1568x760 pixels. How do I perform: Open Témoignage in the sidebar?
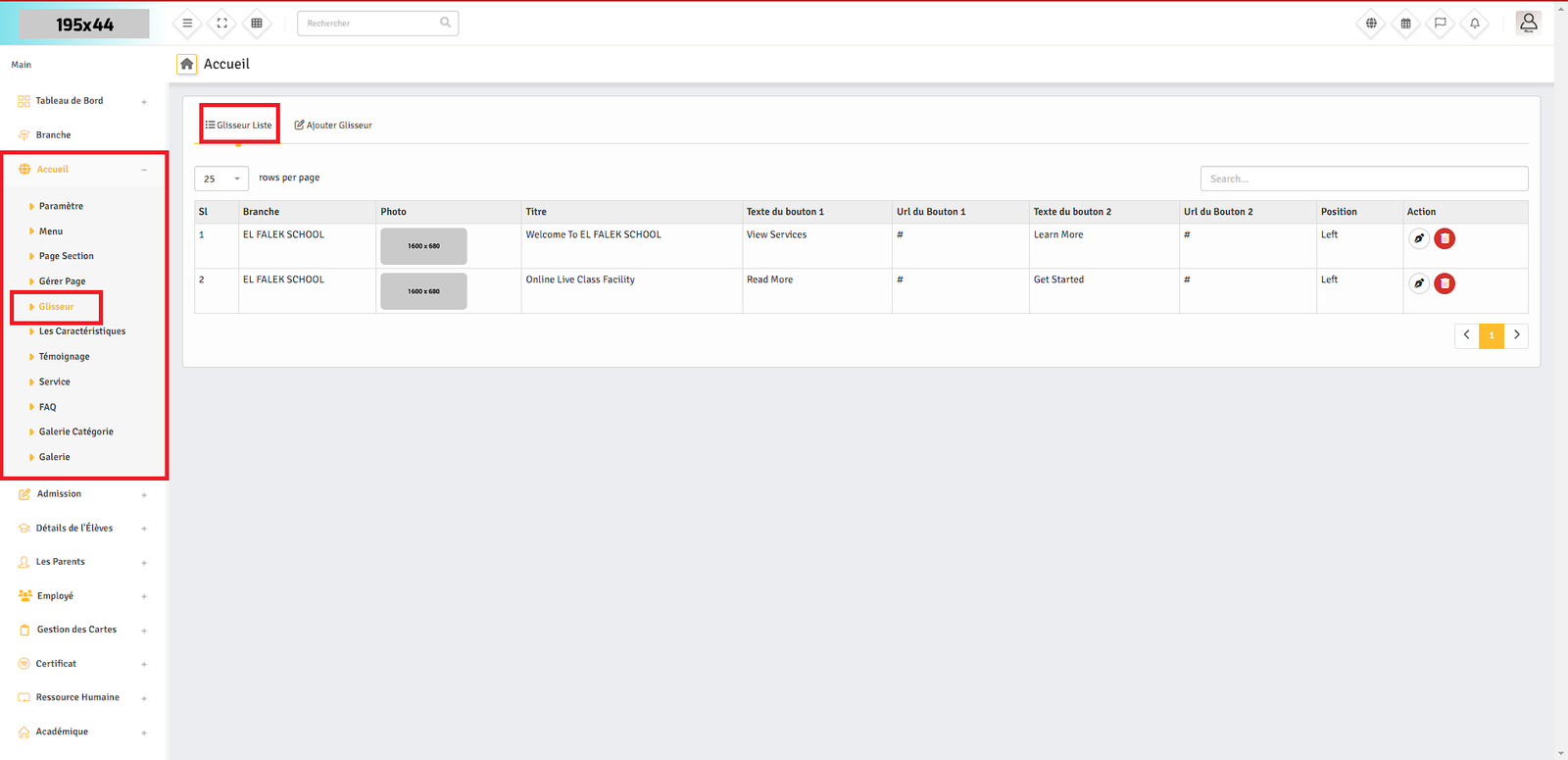click(x=64, y=357)
